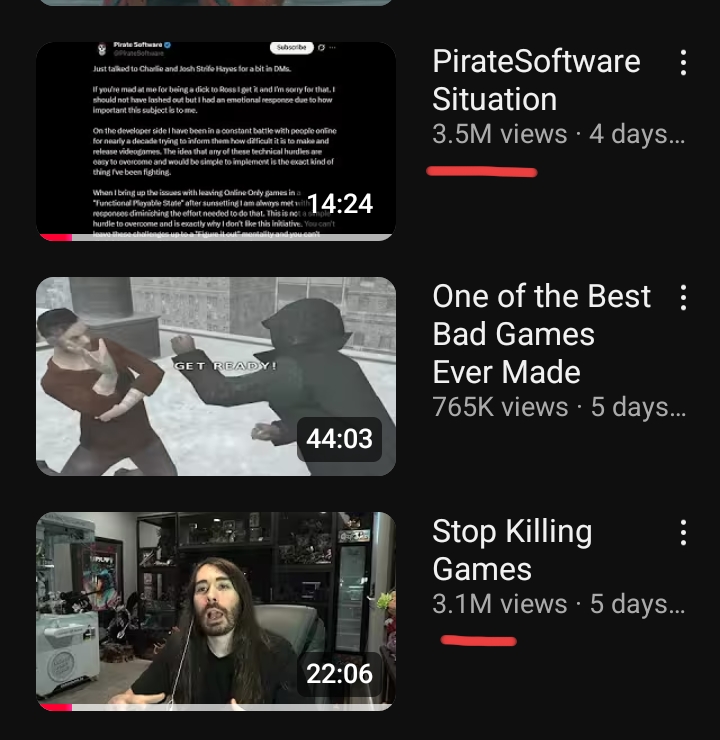Click the Pirate Software avatar in the tweet thumbnail
The width and height of the screenshot is (720, 740).
click(102, 49)
